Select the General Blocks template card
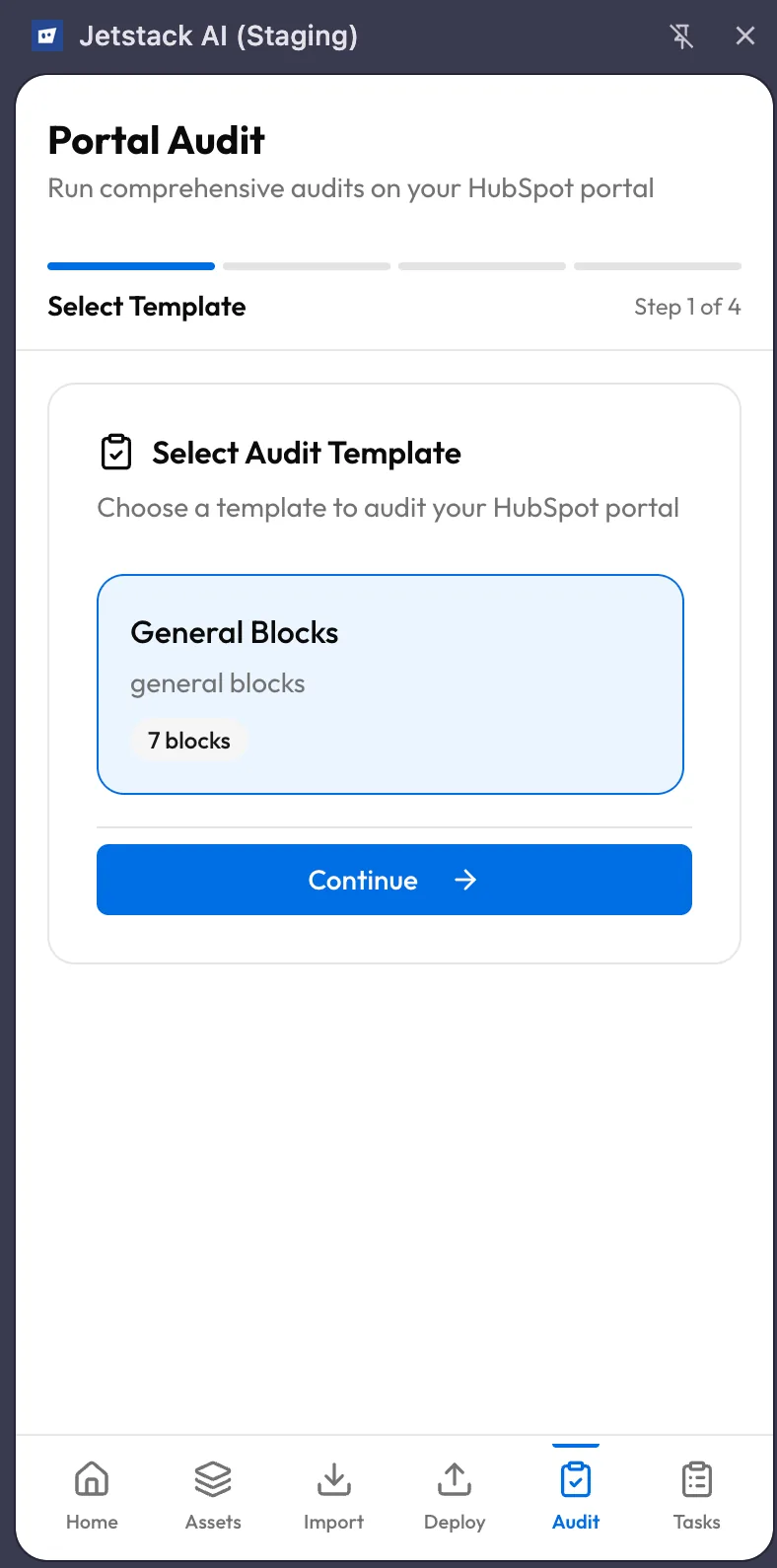The width and height of the screenshot is (777, 1568). pyautogui.click(x=390, y=684)
